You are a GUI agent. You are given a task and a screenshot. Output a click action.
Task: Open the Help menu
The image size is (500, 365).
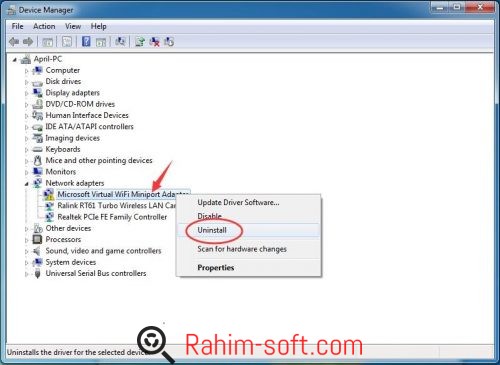point(99,26)
